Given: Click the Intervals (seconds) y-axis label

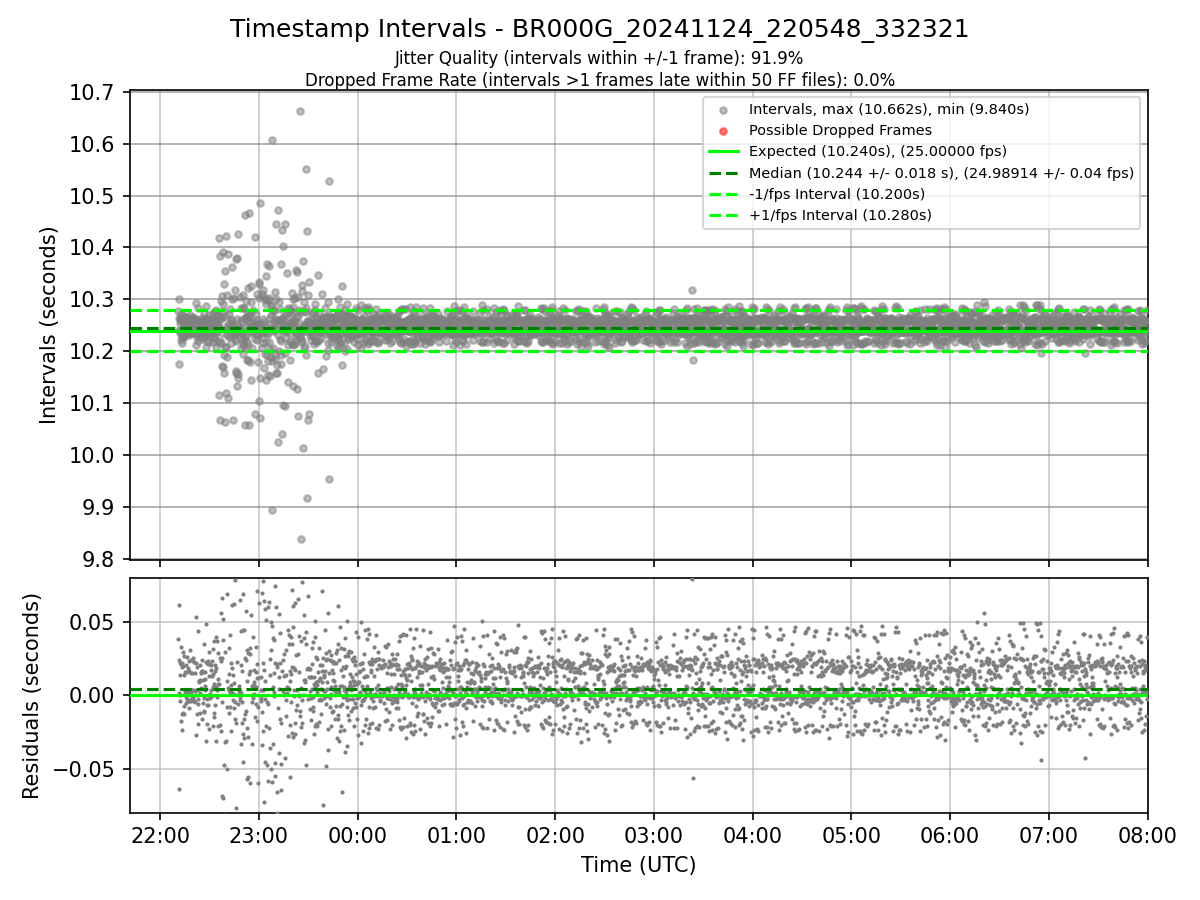Looking at the screenshot, I should click(x=48, y=325).
